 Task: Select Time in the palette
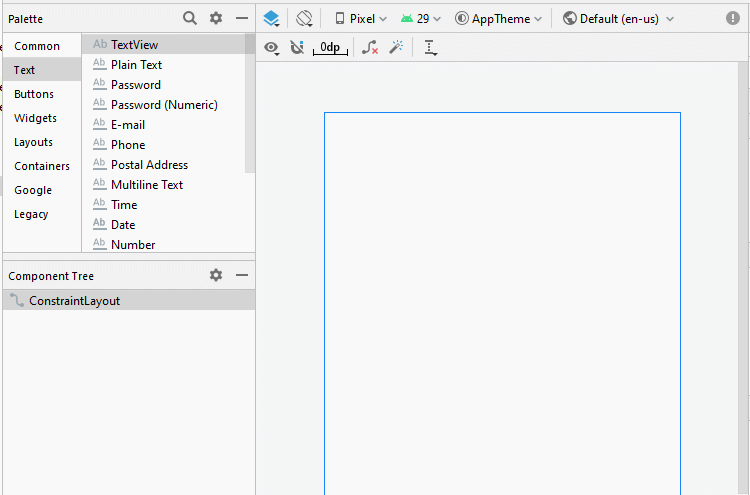[164, 205]
